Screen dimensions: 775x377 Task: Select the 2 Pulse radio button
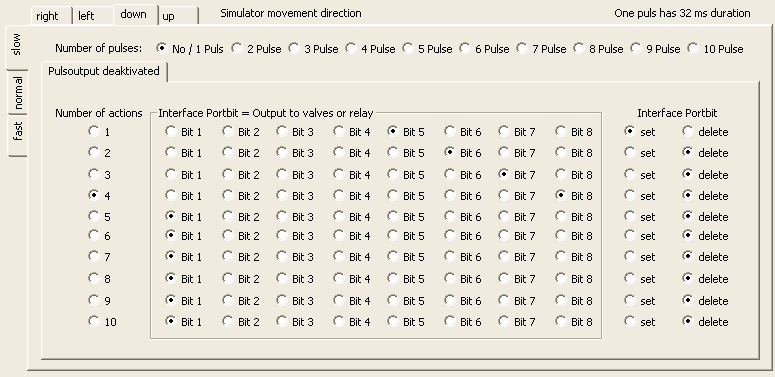[257, 48]
